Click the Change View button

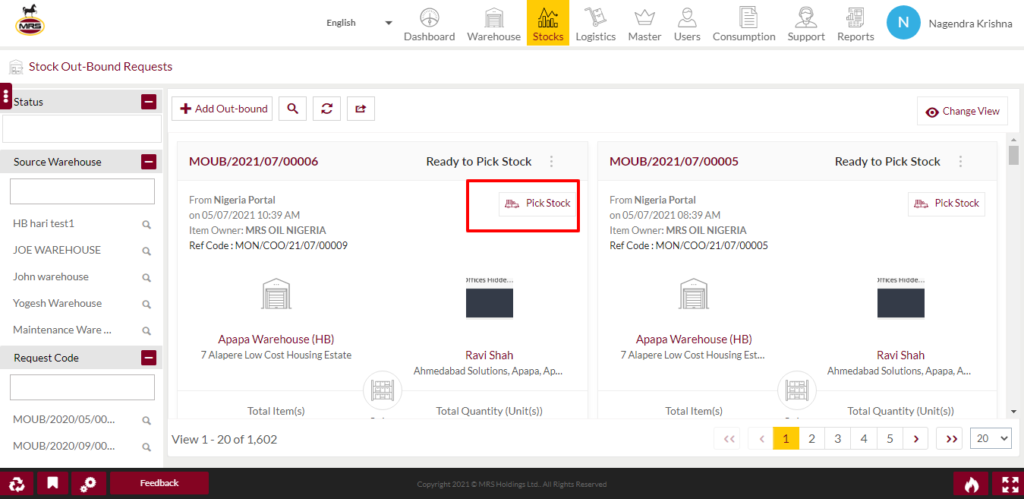(962, 112)
